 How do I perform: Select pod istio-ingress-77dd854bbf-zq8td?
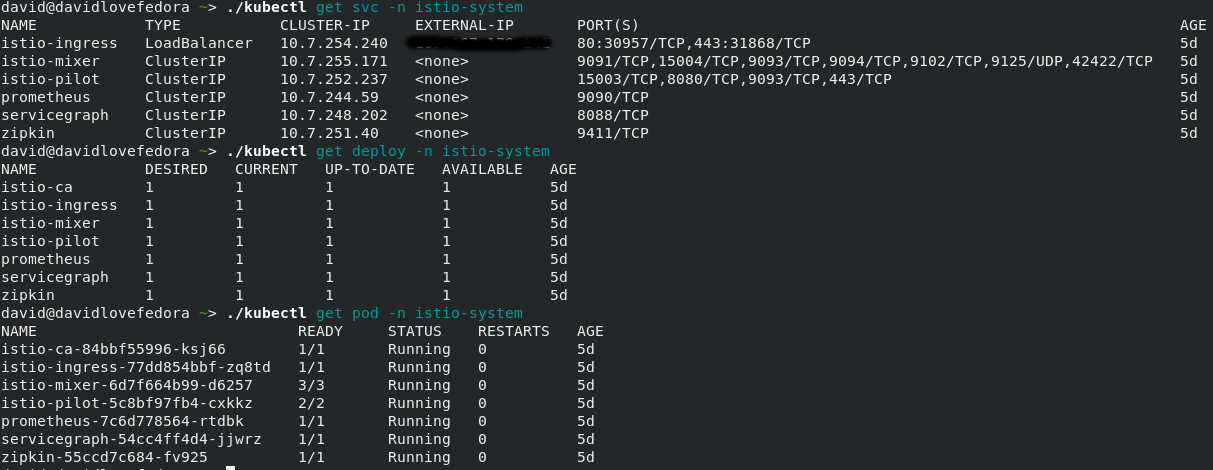136,367
